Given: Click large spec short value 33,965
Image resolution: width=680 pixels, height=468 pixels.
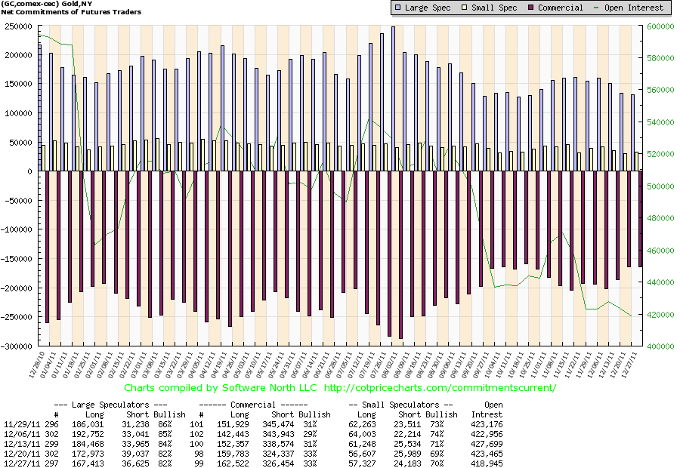Looking at the screenshot, I should (x=135, y=444).
